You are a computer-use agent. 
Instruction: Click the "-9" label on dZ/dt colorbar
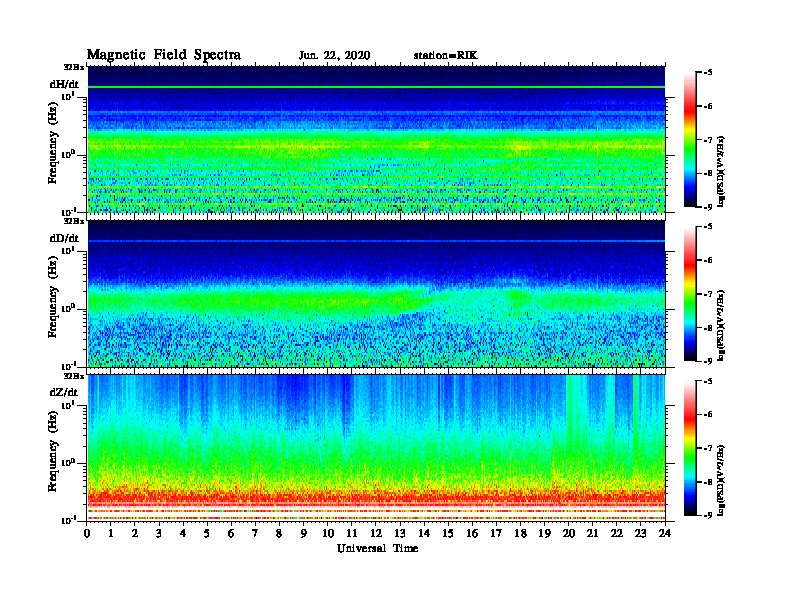[707, 515]
